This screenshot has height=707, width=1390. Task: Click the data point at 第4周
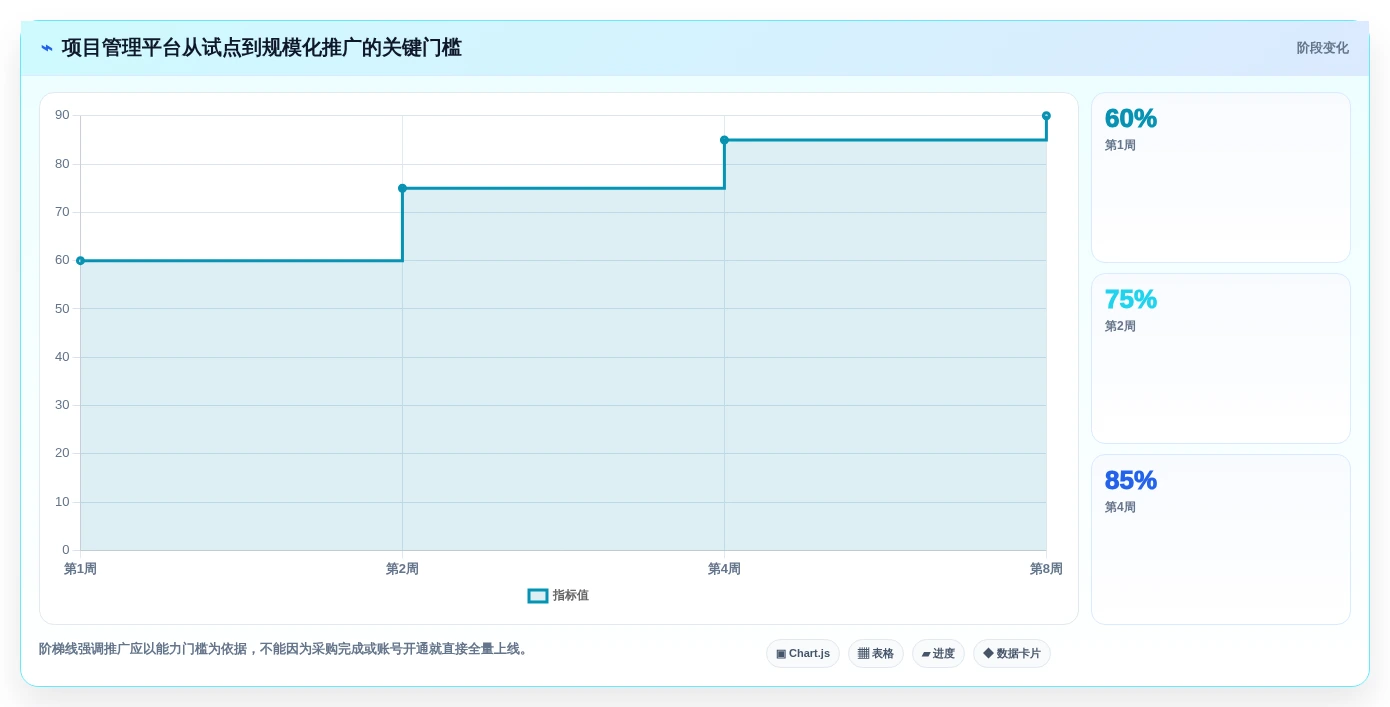[724, 140]
